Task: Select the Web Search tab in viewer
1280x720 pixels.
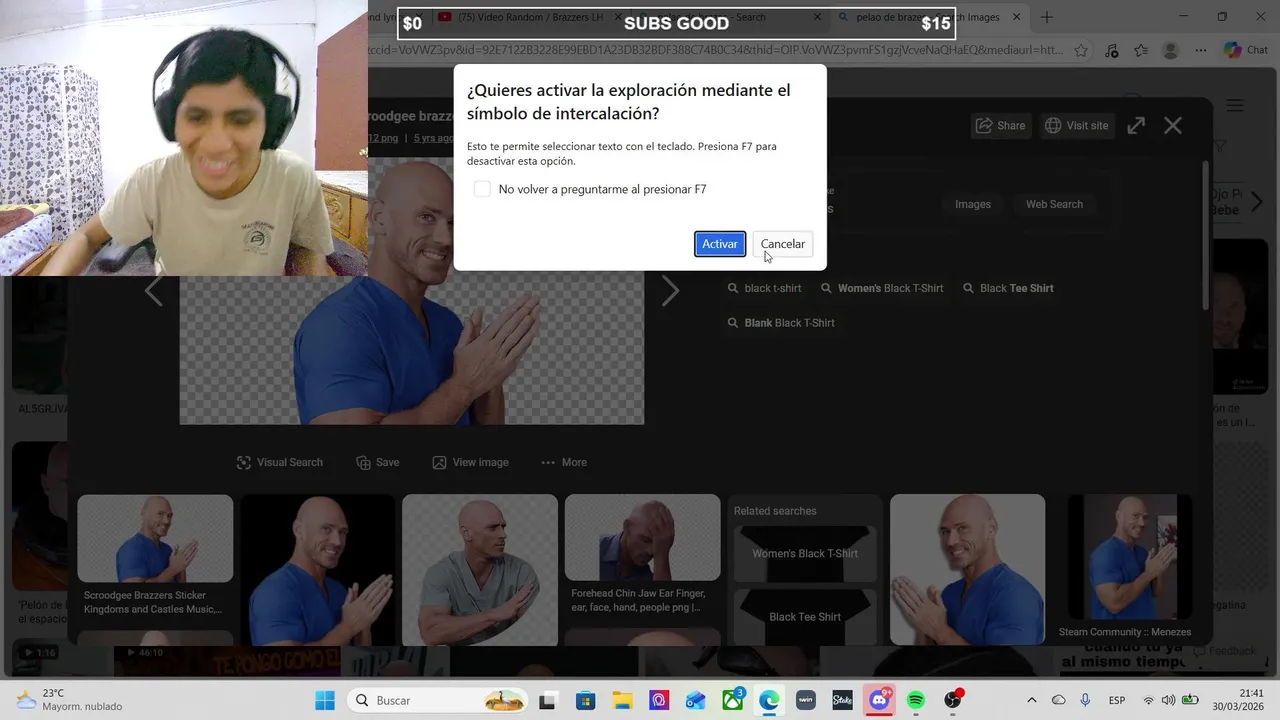Action: (x=1054, y=204)
